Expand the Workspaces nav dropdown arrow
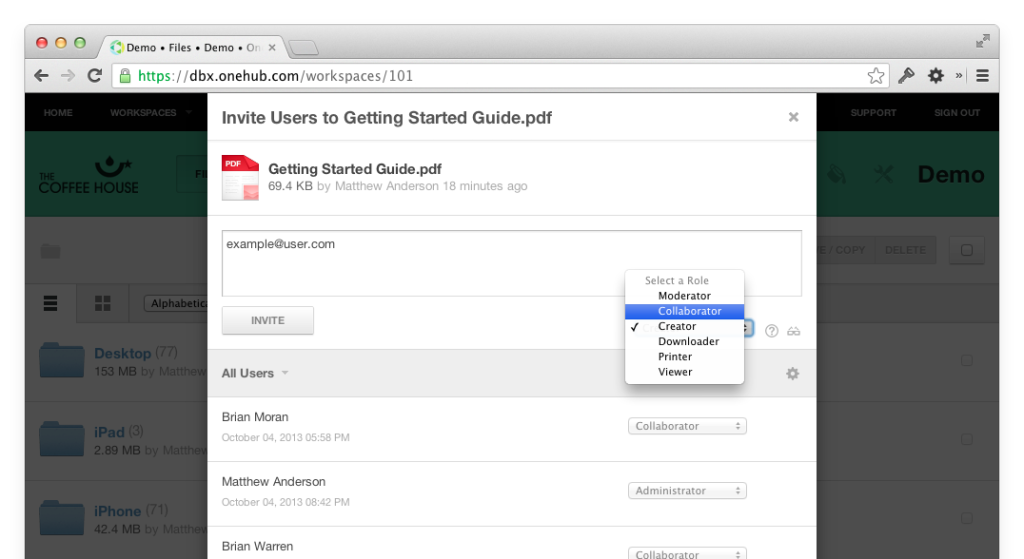The image size is (1024, 559). [189, 112]
